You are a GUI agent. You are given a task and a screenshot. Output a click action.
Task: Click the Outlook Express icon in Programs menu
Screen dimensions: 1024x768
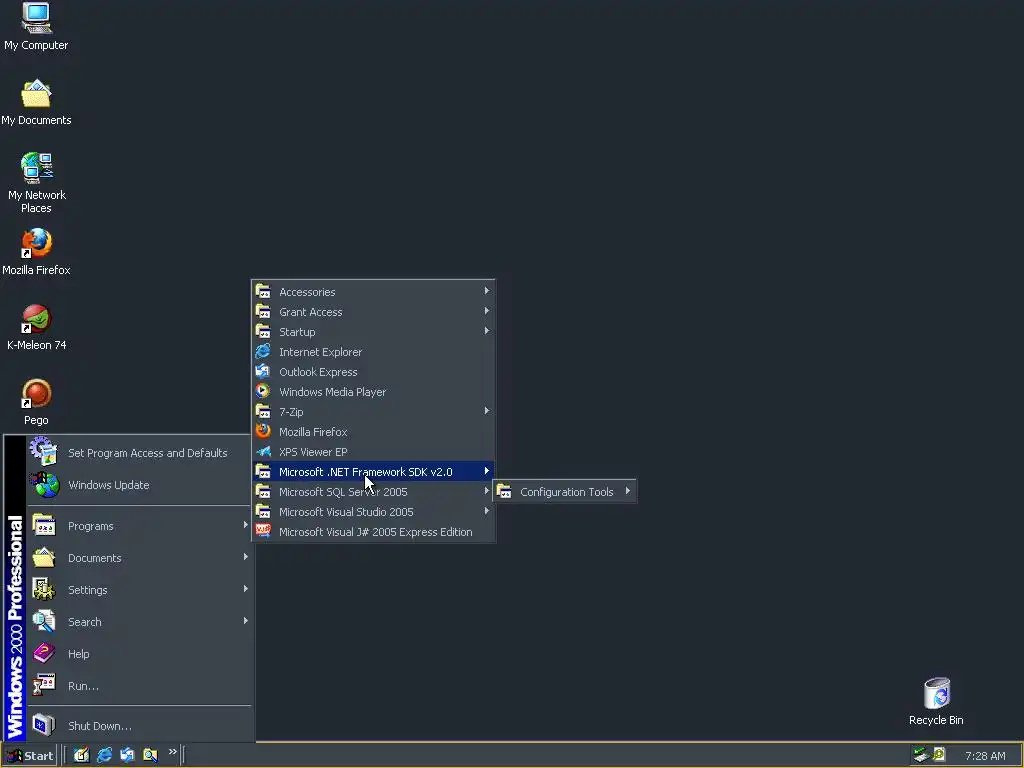[263, 371]
